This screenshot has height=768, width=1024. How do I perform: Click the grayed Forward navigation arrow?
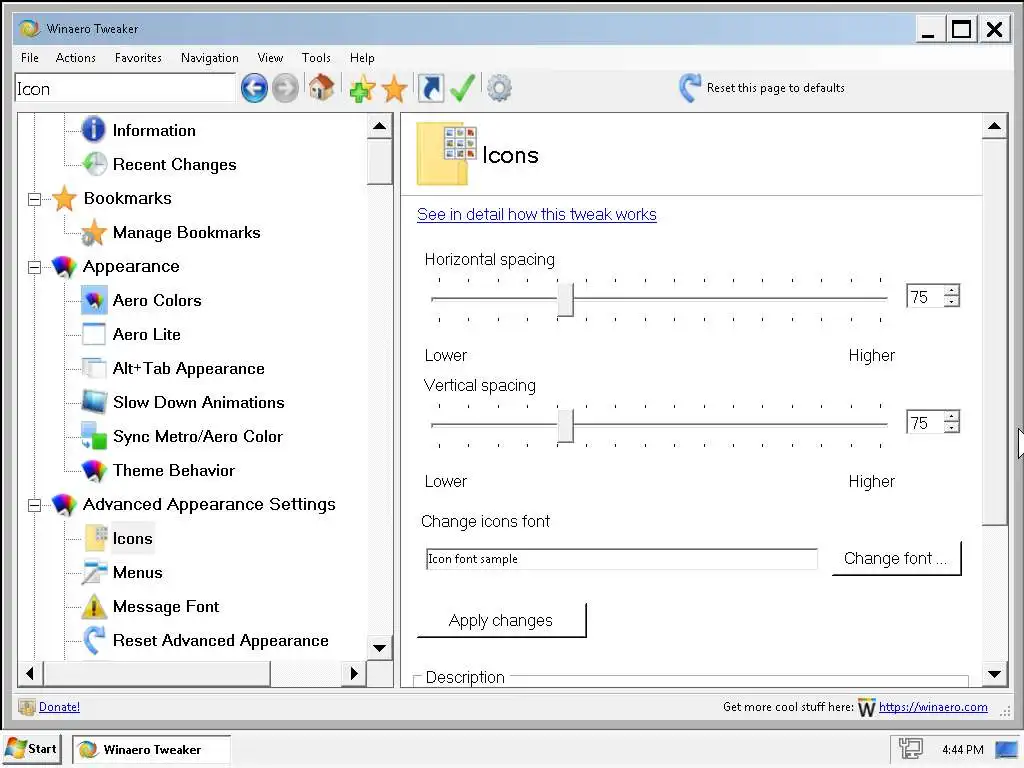tap(285, 88)
